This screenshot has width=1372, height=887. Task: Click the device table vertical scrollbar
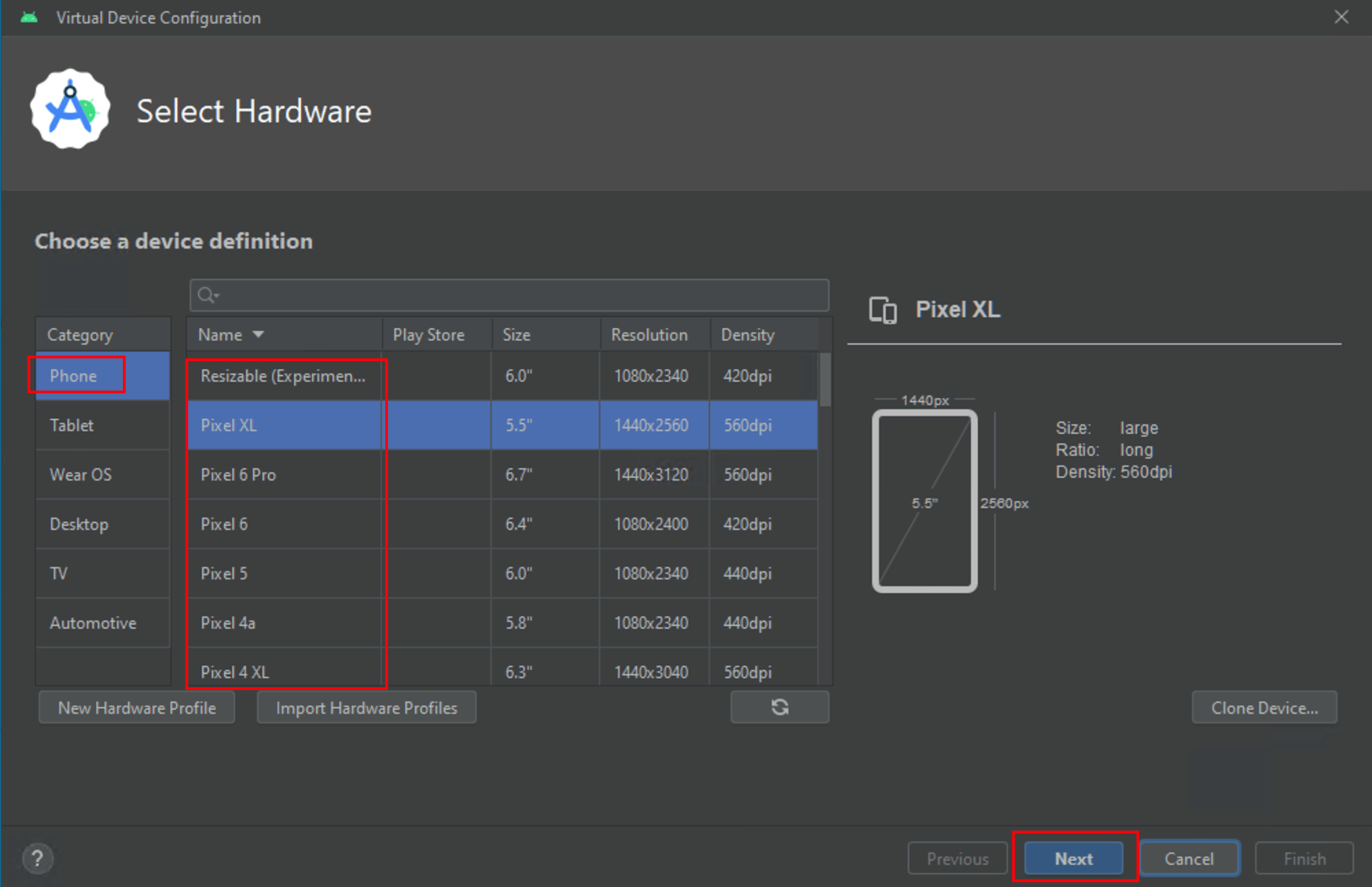825,379
